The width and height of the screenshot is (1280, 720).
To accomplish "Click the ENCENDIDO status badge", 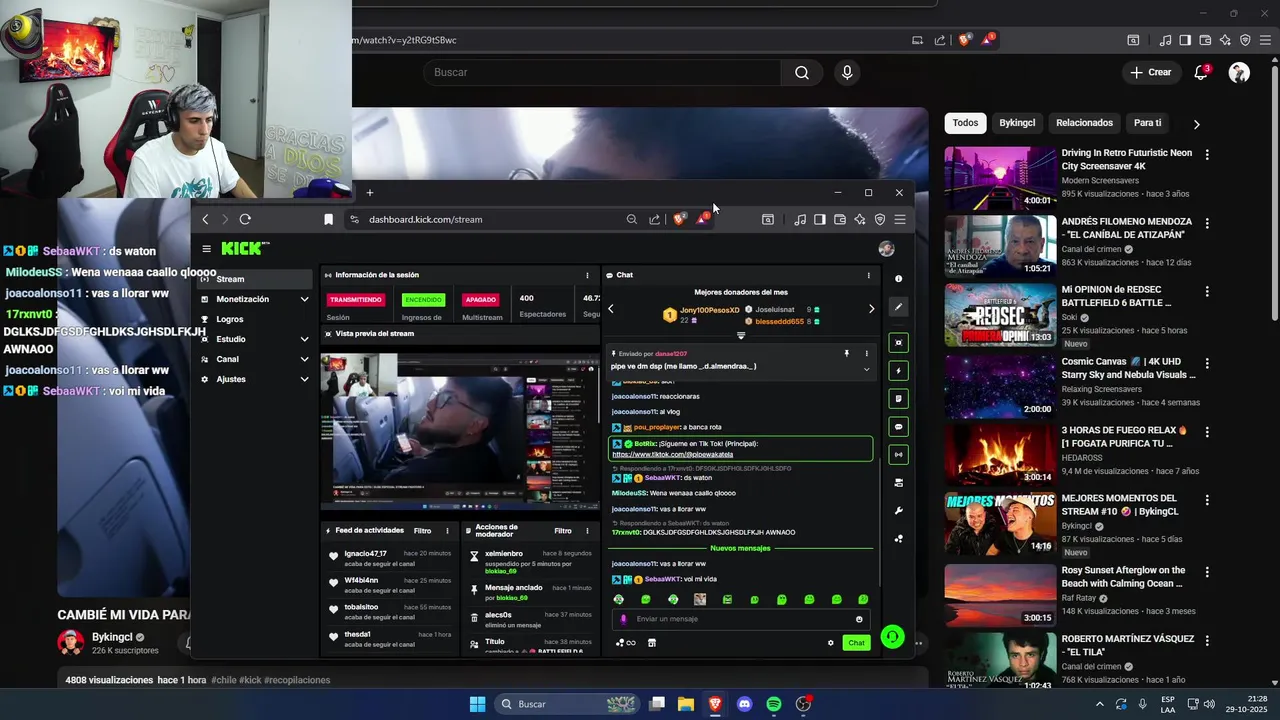I will tap(423, 299).
